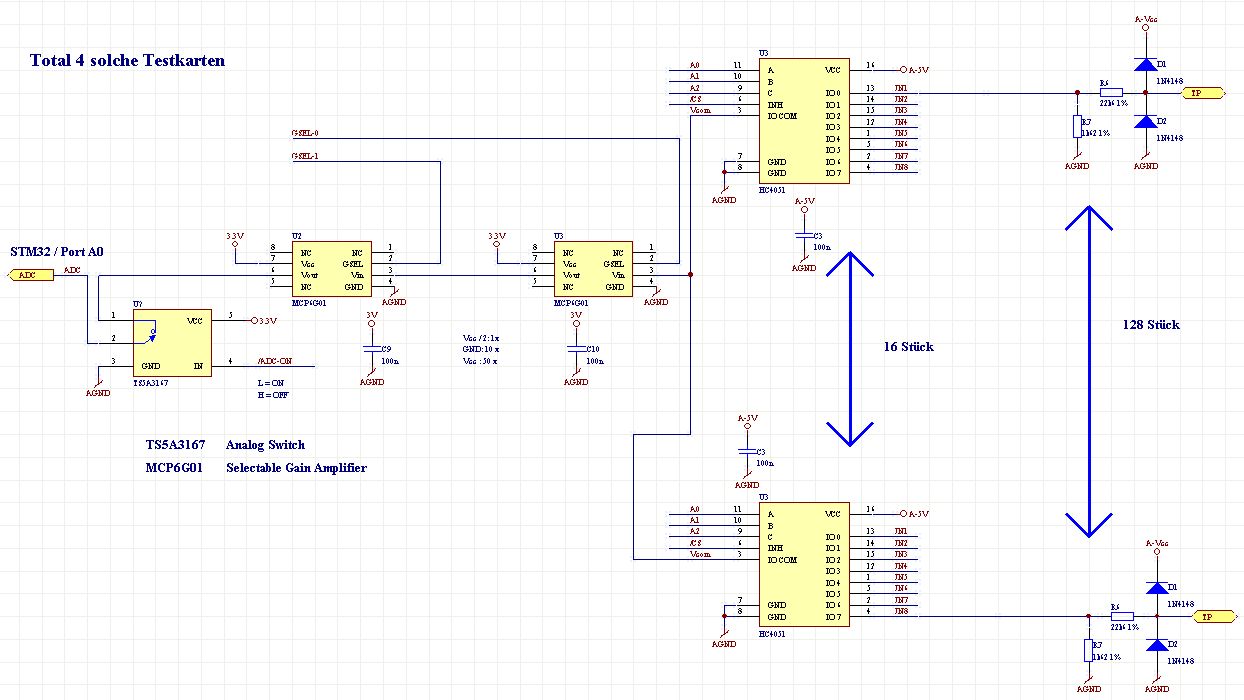Select the lower HC4051 multiplexer feeding IN8

[803, 565]
